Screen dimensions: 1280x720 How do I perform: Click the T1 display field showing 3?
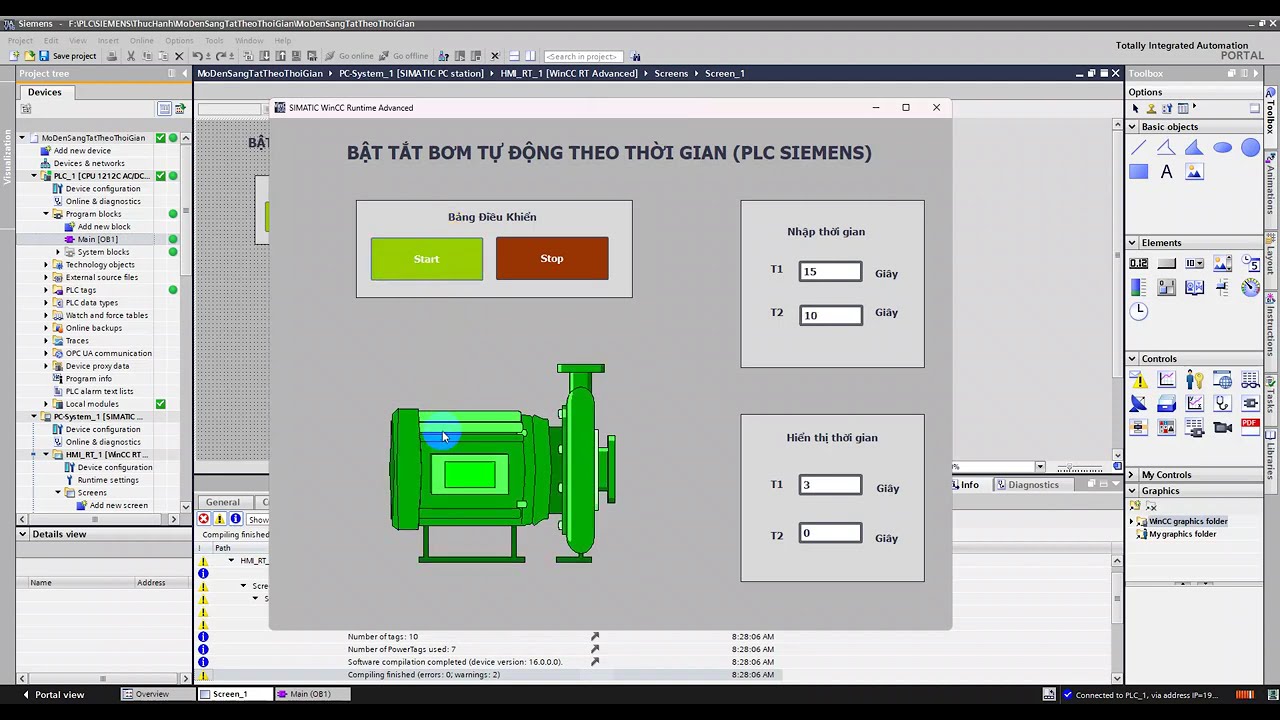[830, 485]
